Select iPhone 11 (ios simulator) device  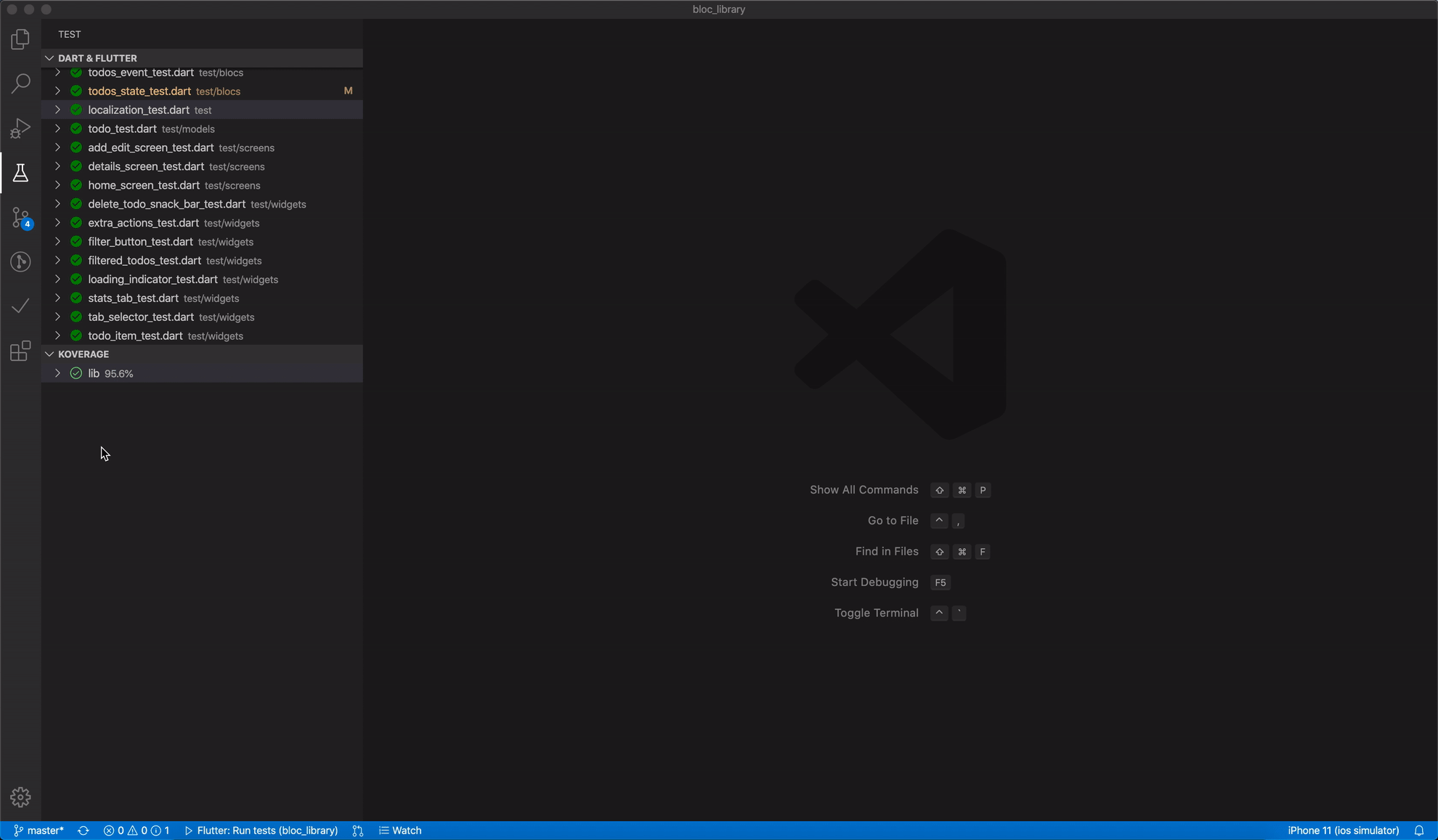click(x=1343, y=831)
